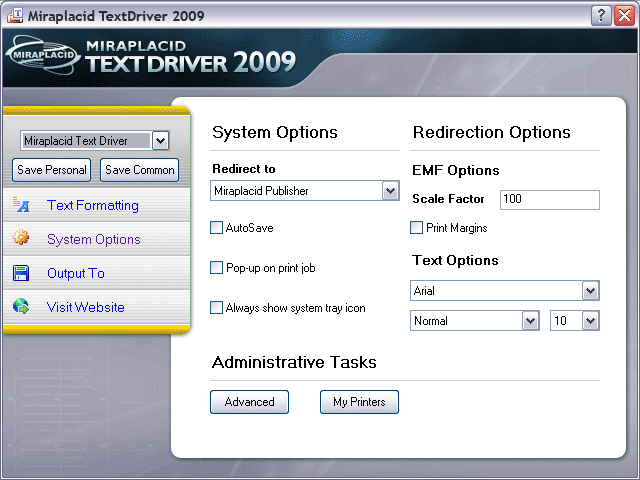Expand the Redirect to Miraplacid Publisher dropdown
The image size is (640, 480).
pos(390,191)
